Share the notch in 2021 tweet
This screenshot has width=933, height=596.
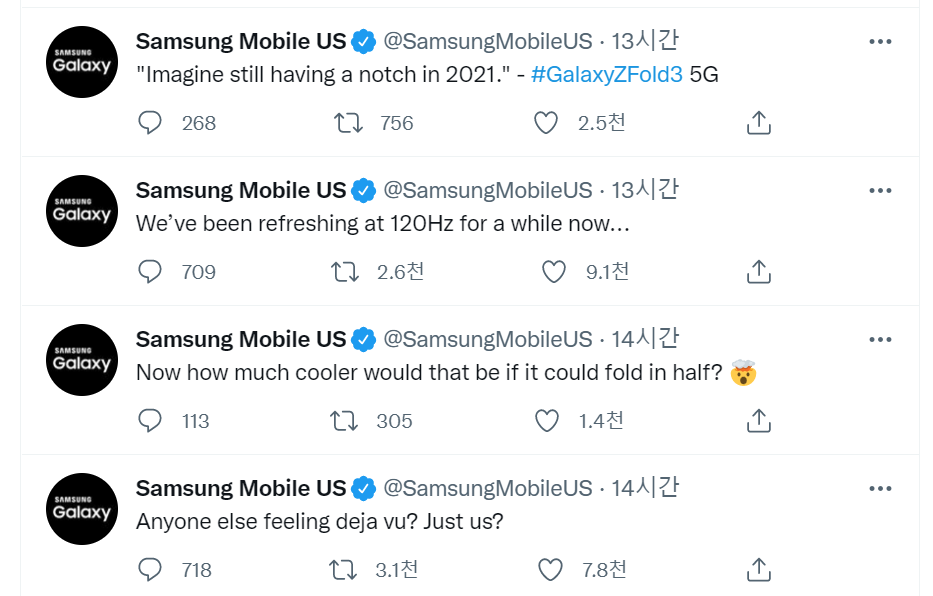(759, 123)
